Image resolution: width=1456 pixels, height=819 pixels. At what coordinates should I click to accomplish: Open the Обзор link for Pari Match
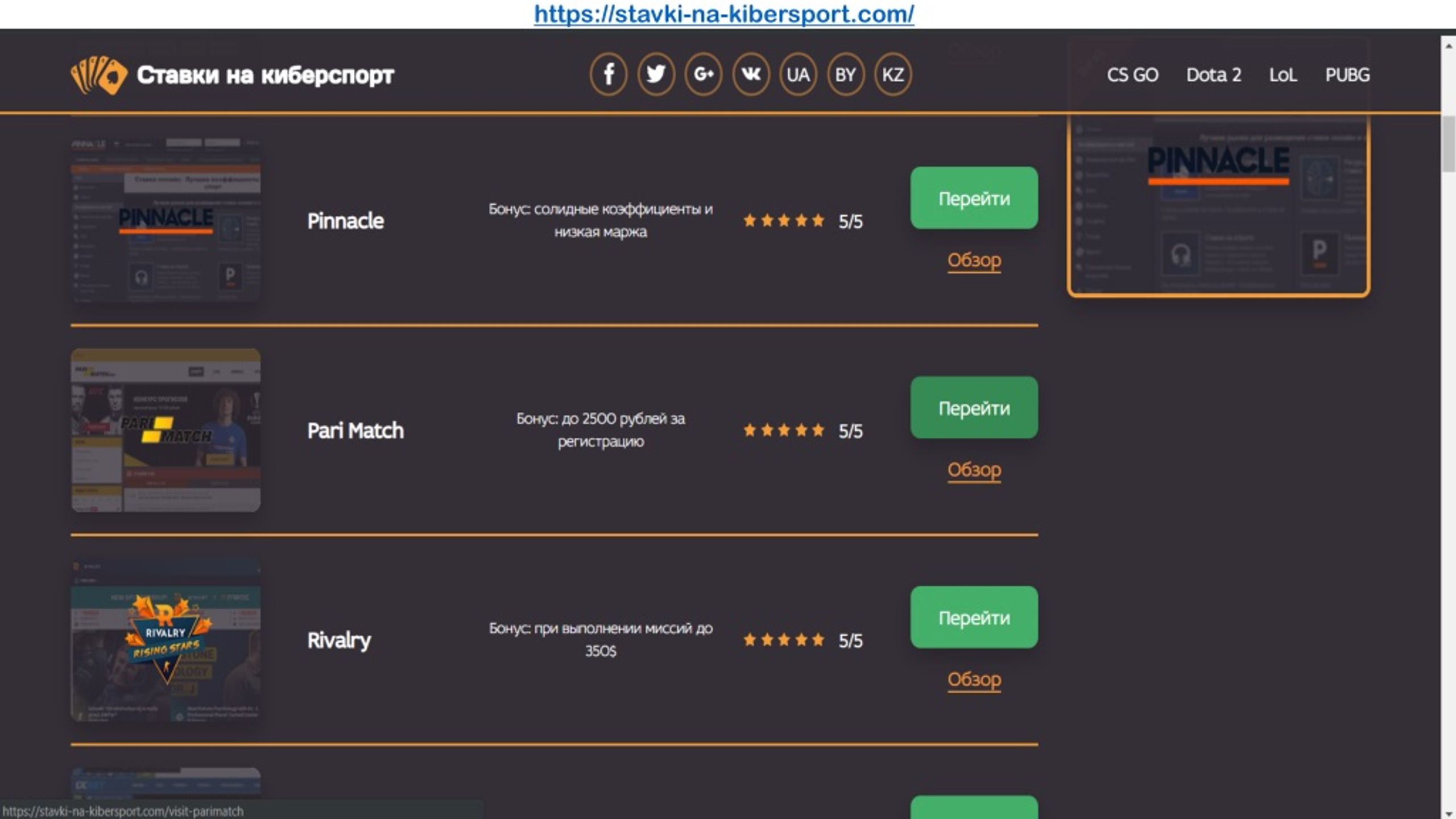tap(974, 470)
